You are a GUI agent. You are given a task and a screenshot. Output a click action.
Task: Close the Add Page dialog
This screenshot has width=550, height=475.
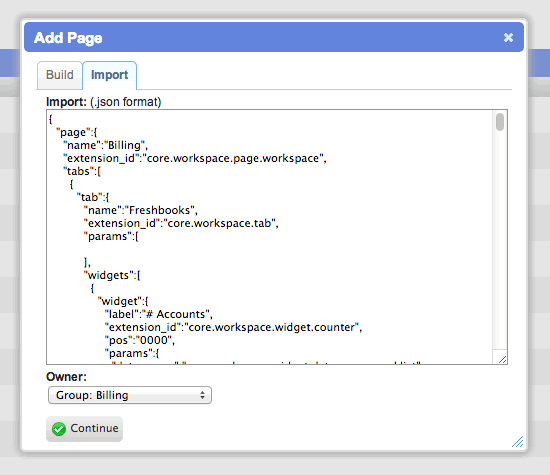pos(508,38)
